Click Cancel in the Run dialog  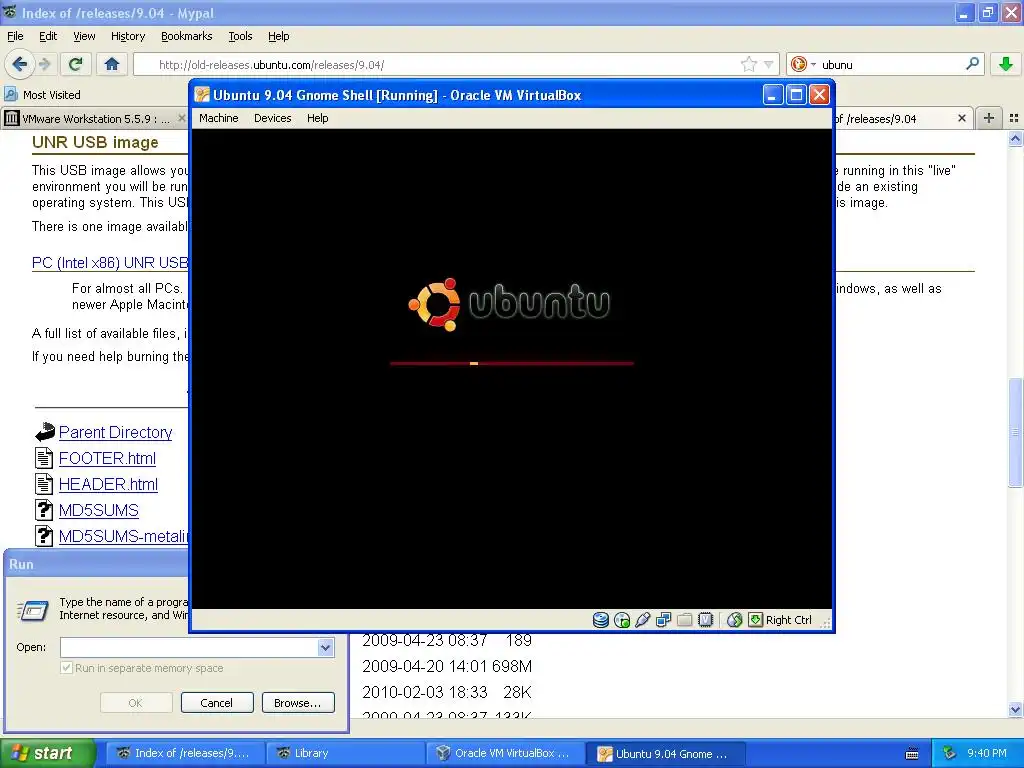217,703
